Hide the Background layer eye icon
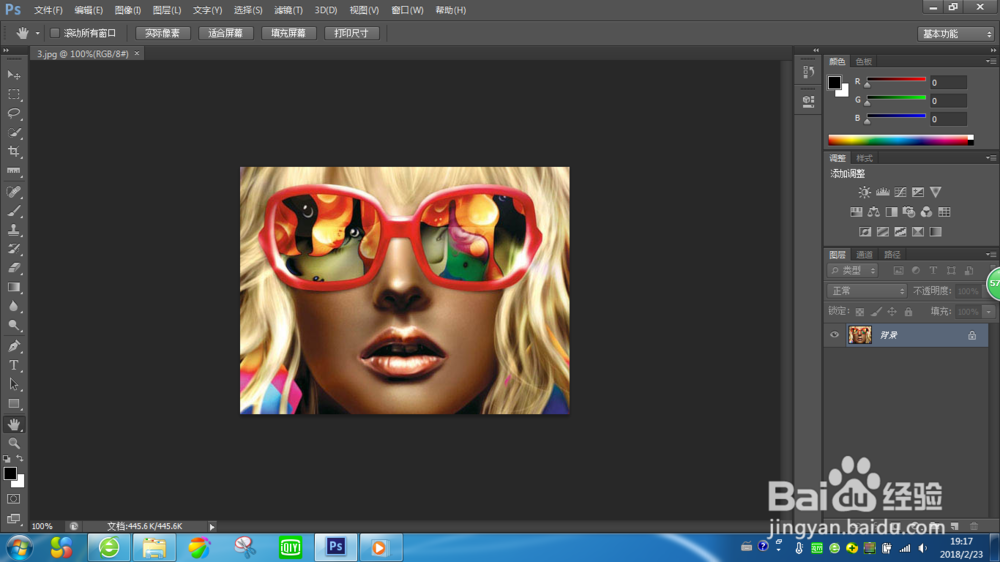This screenshot has height=562, width=1000. tap(834, 335)
